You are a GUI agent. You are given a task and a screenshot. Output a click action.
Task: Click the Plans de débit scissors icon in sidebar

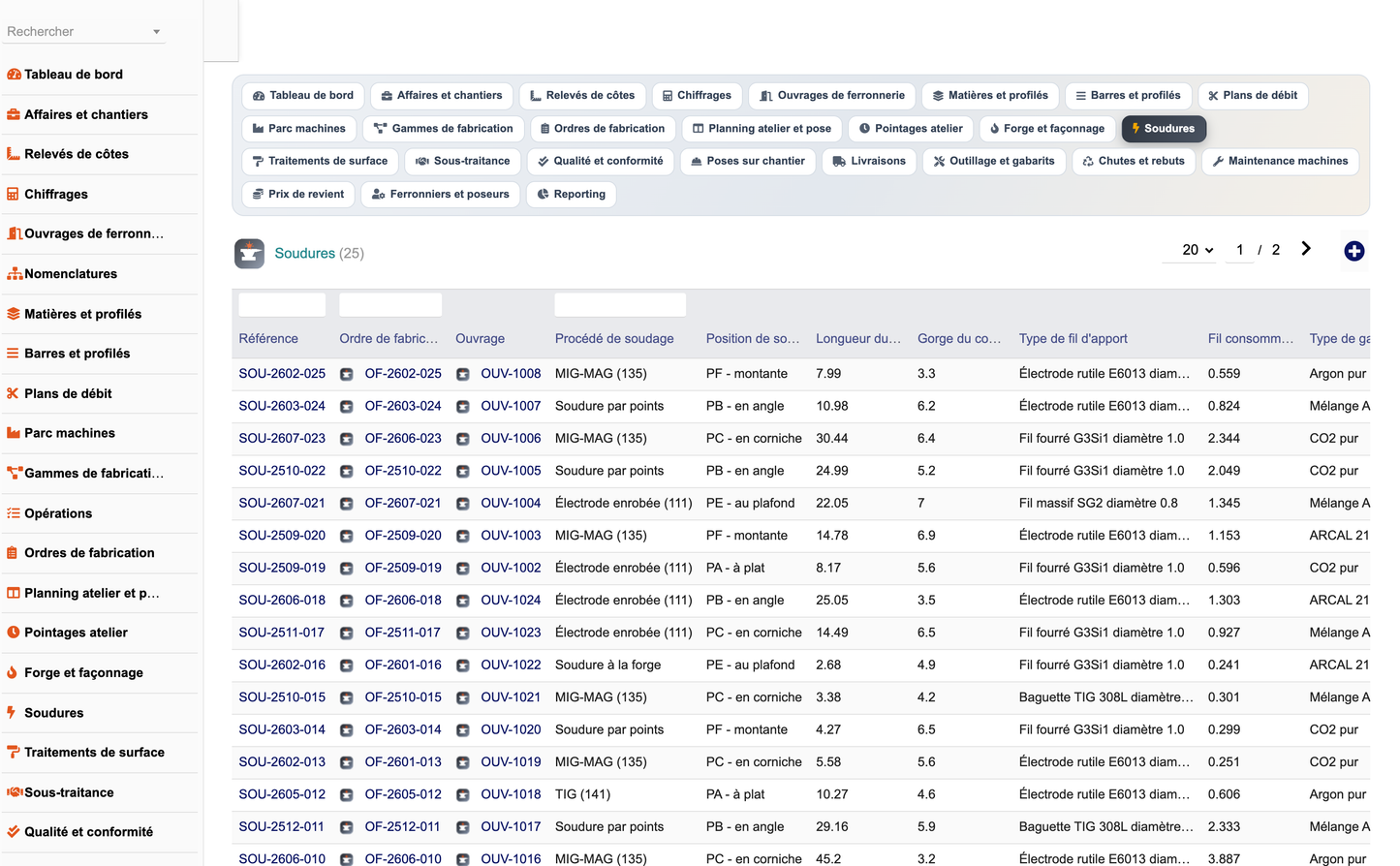14,393
